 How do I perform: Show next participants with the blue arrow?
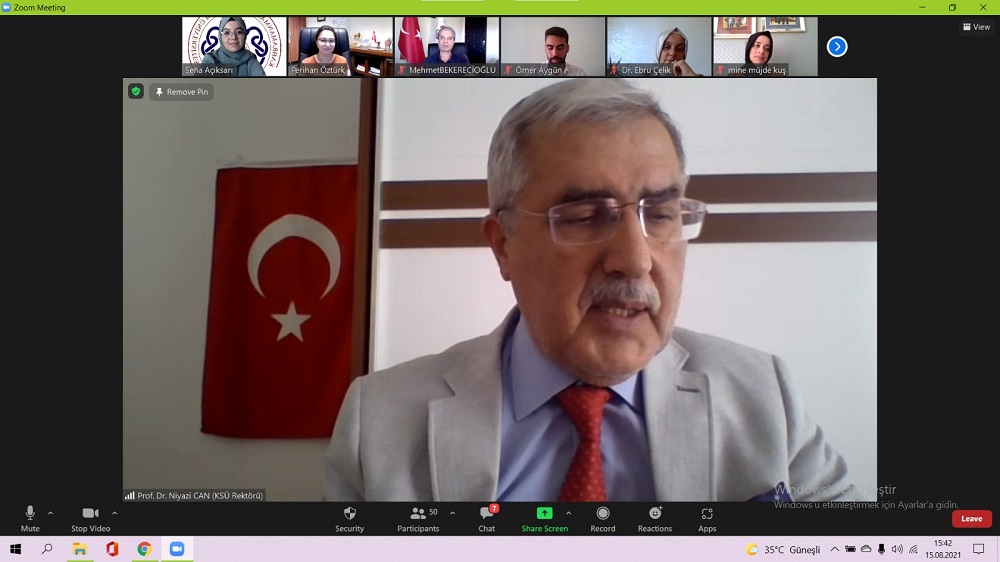tap(837, 46)
